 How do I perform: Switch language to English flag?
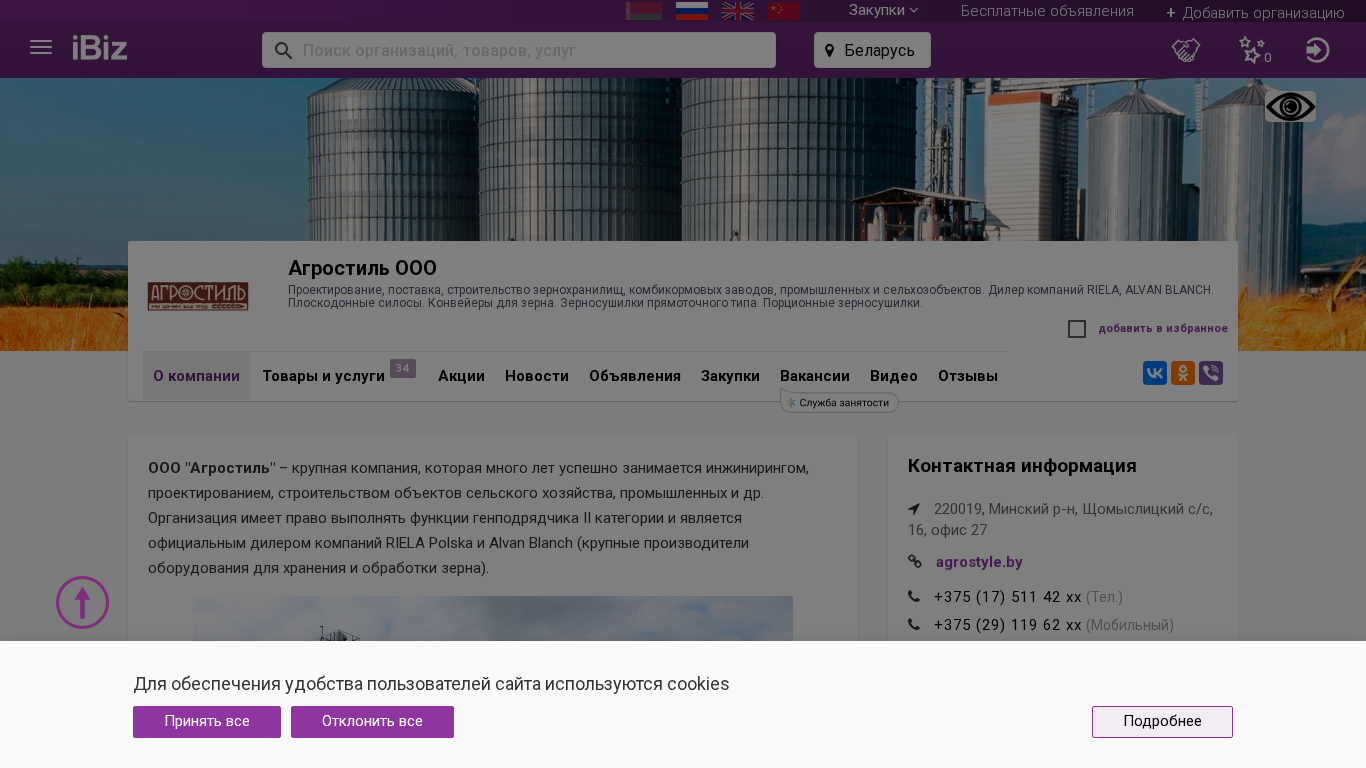tap(738, 11)
